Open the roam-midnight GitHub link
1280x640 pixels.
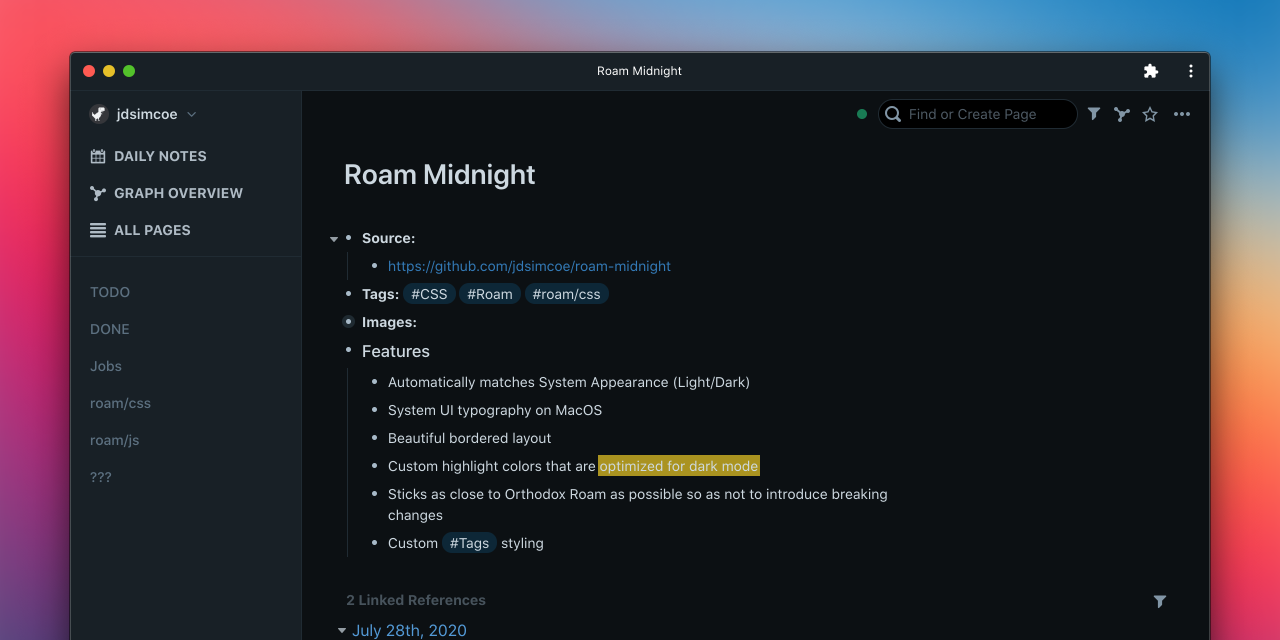(529, 266)
